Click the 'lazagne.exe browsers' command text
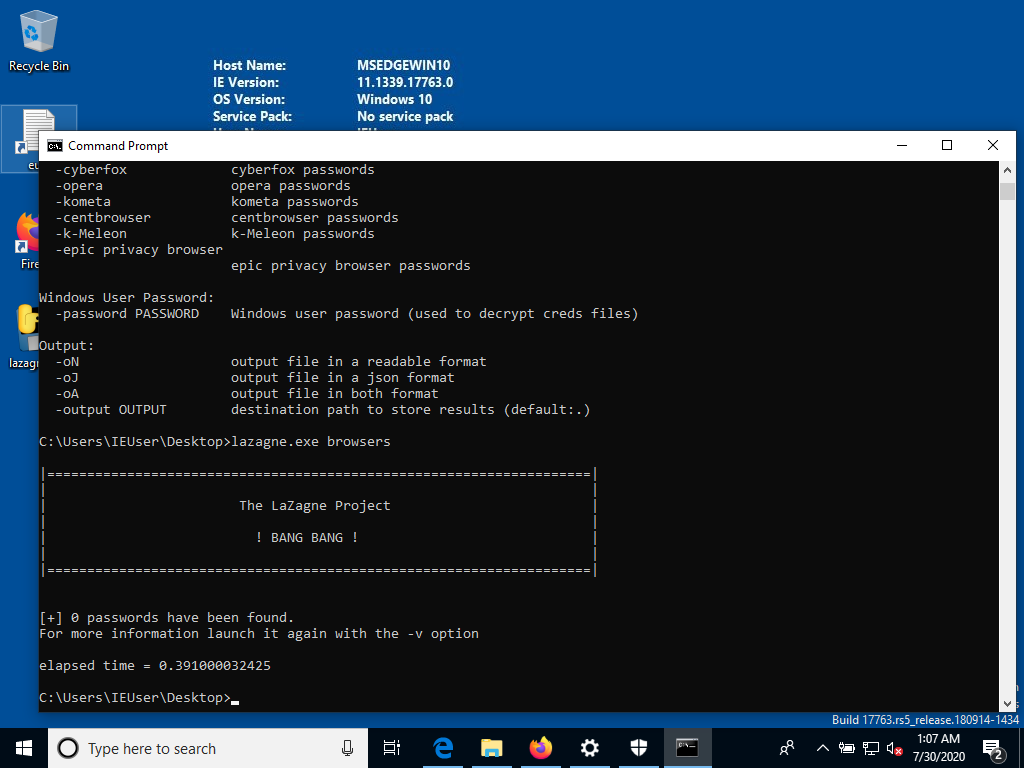This screenshot has width=1024, height=768. [311, 441]
